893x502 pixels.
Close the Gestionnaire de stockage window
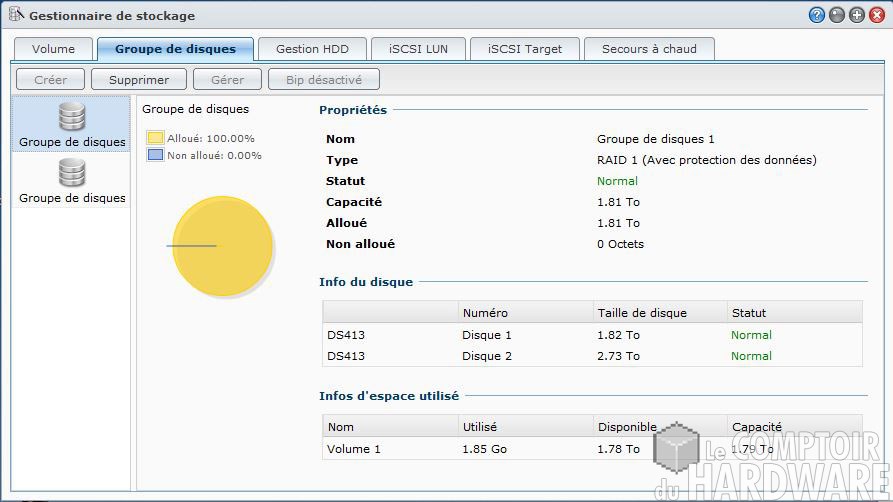click(x=876, y=15)
